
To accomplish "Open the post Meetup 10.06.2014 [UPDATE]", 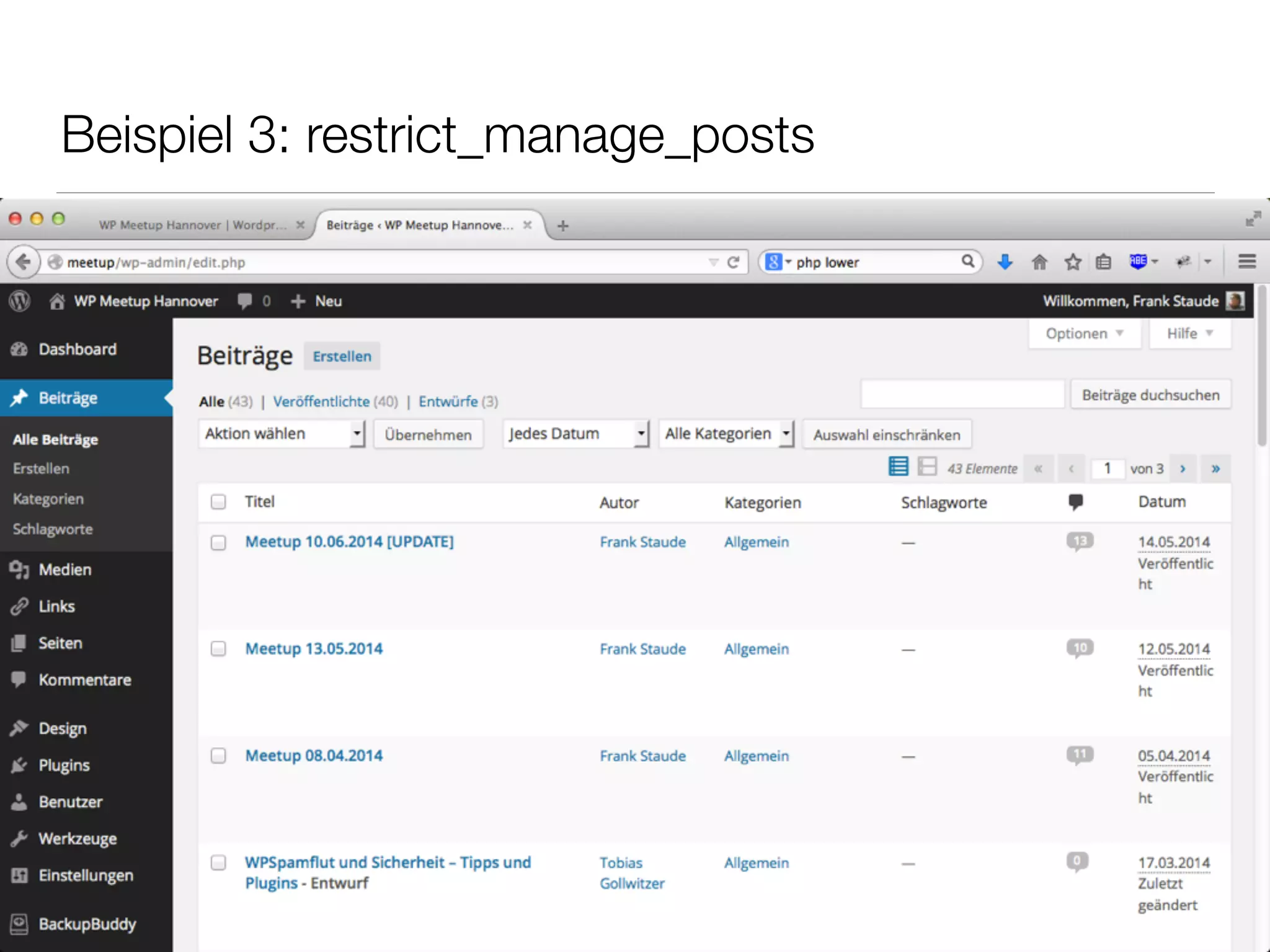I will [350, 542].
